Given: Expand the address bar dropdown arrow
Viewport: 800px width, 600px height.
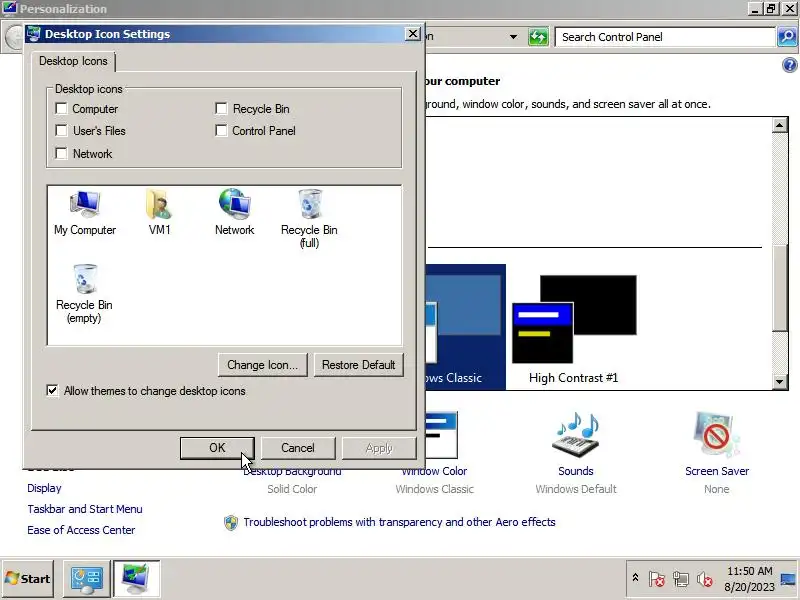Looking at the screenshot, I should (x=513, y=37).
